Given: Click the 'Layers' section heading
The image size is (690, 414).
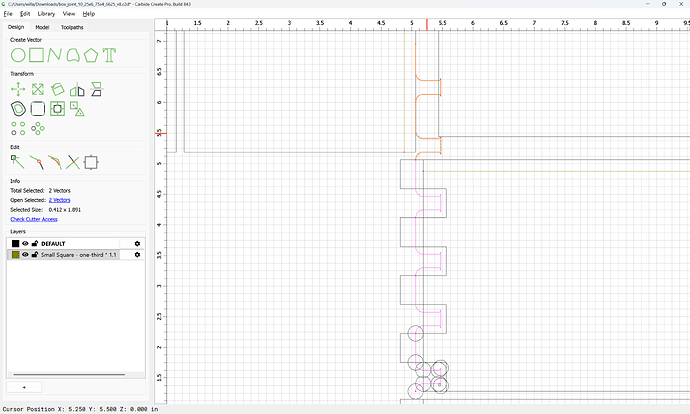Looking at the screenshot, I should (18, 231).
